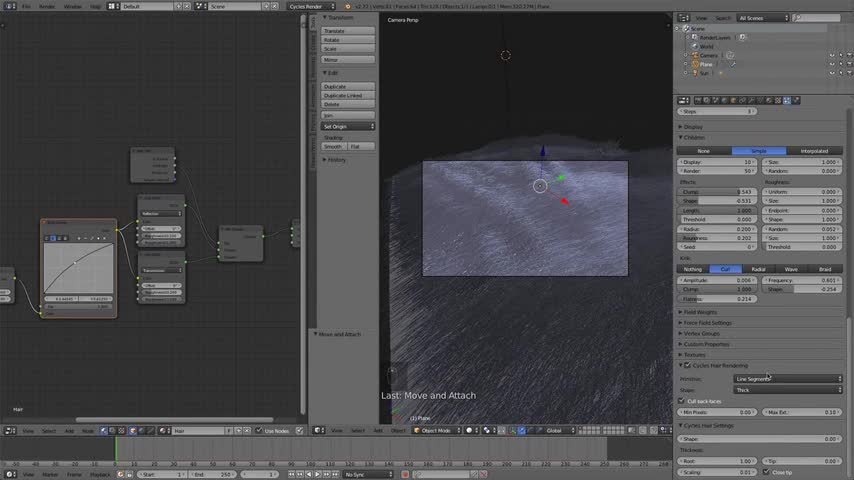Toggle Close tip checkbox
Image resolution: width=854 pixels, height=480 pixels.
766,472
